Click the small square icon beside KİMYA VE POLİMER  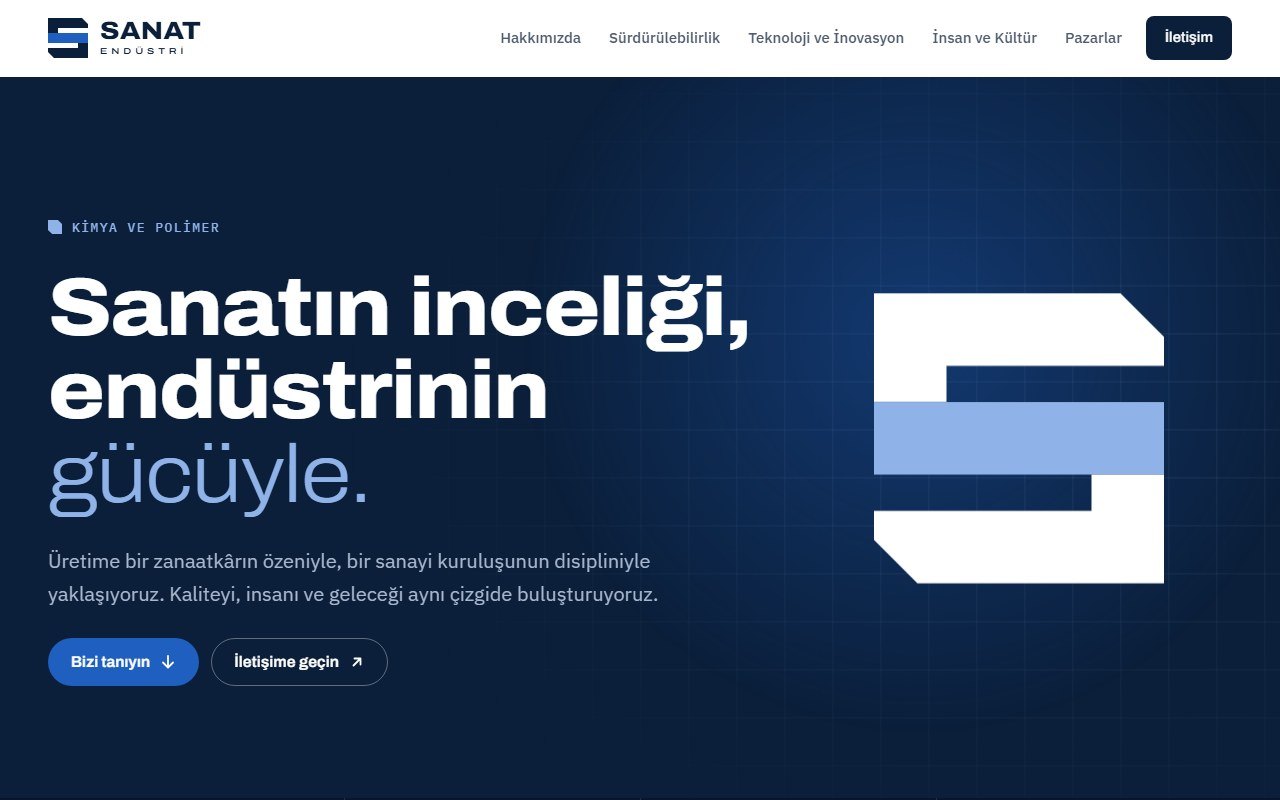coord(55,227)
